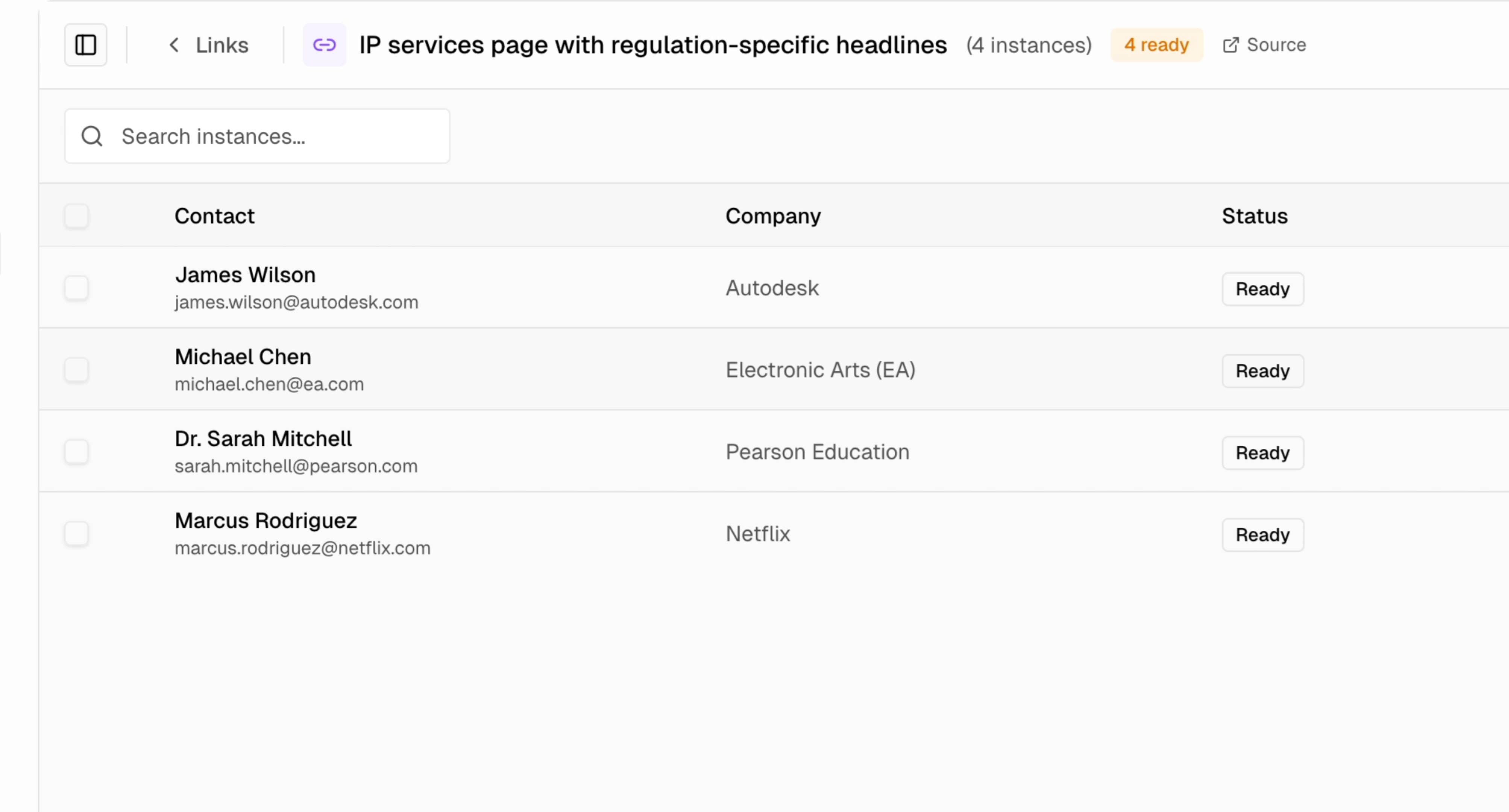
Task: Click the back chevron beside Links
Action: 174,45
